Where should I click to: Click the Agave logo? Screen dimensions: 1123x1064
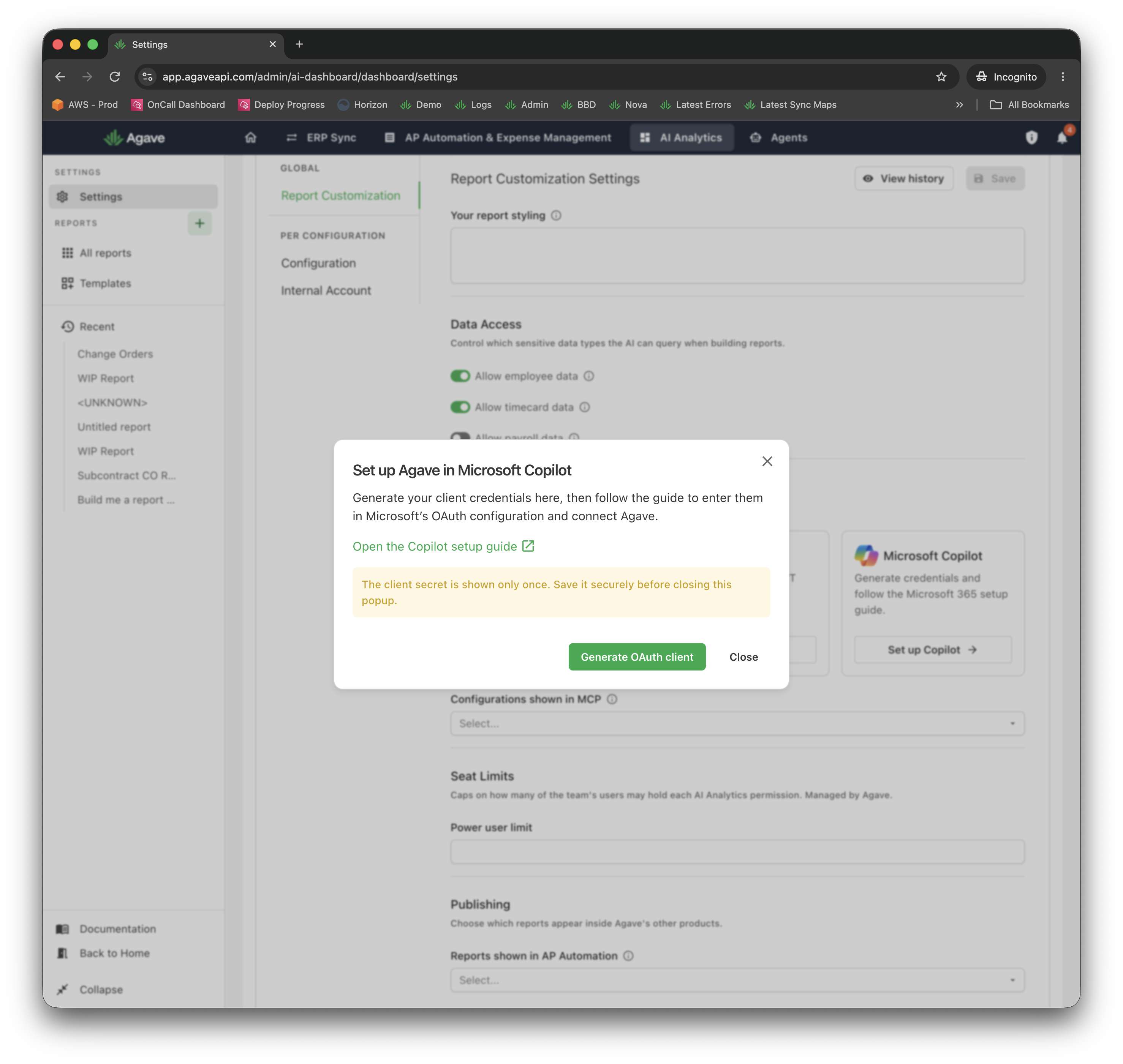[x=134, y=137]
